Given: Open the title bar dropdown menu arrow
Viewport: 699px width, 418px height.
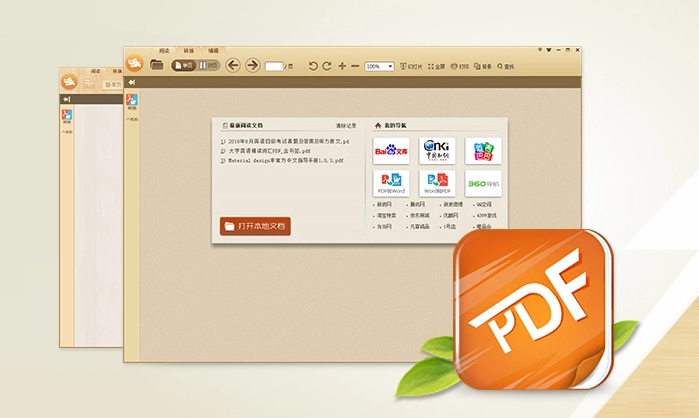Looking at the screenshot, I should click(x=540, y=50).
